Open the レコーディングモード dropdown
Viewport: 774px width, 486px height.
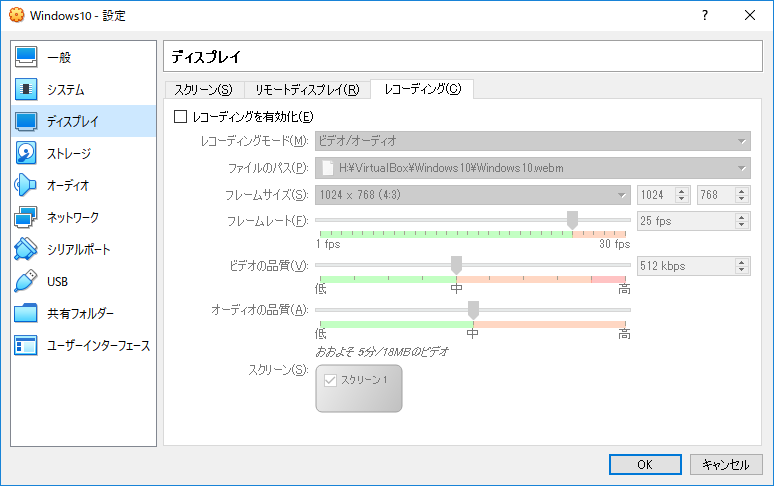(x=533, y=141)
